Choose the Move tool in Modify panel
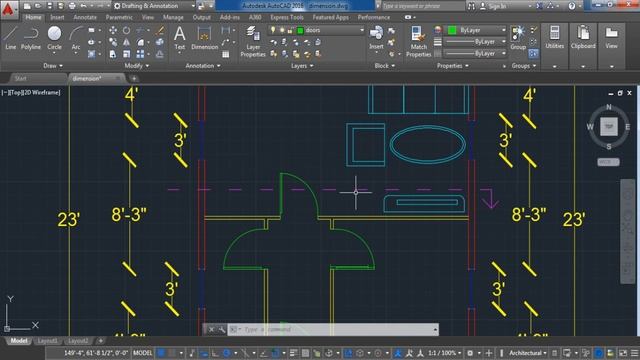Screen dimensions: 640x360 click(113, 30)
